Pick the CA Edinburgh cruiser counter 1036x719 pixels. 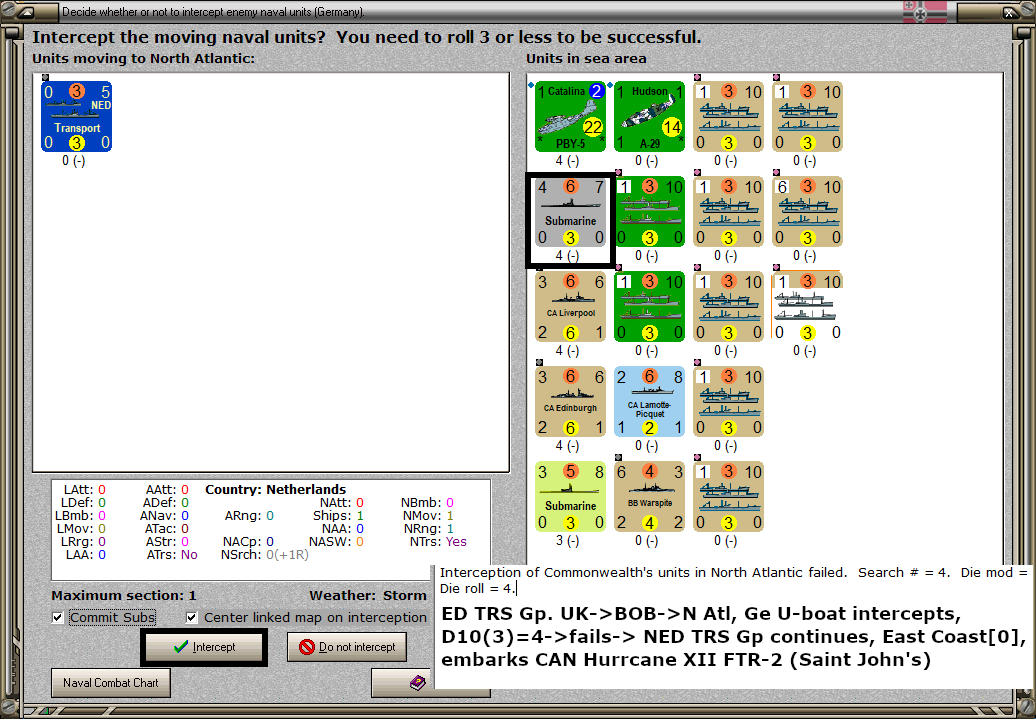click(x=570, y=402)
